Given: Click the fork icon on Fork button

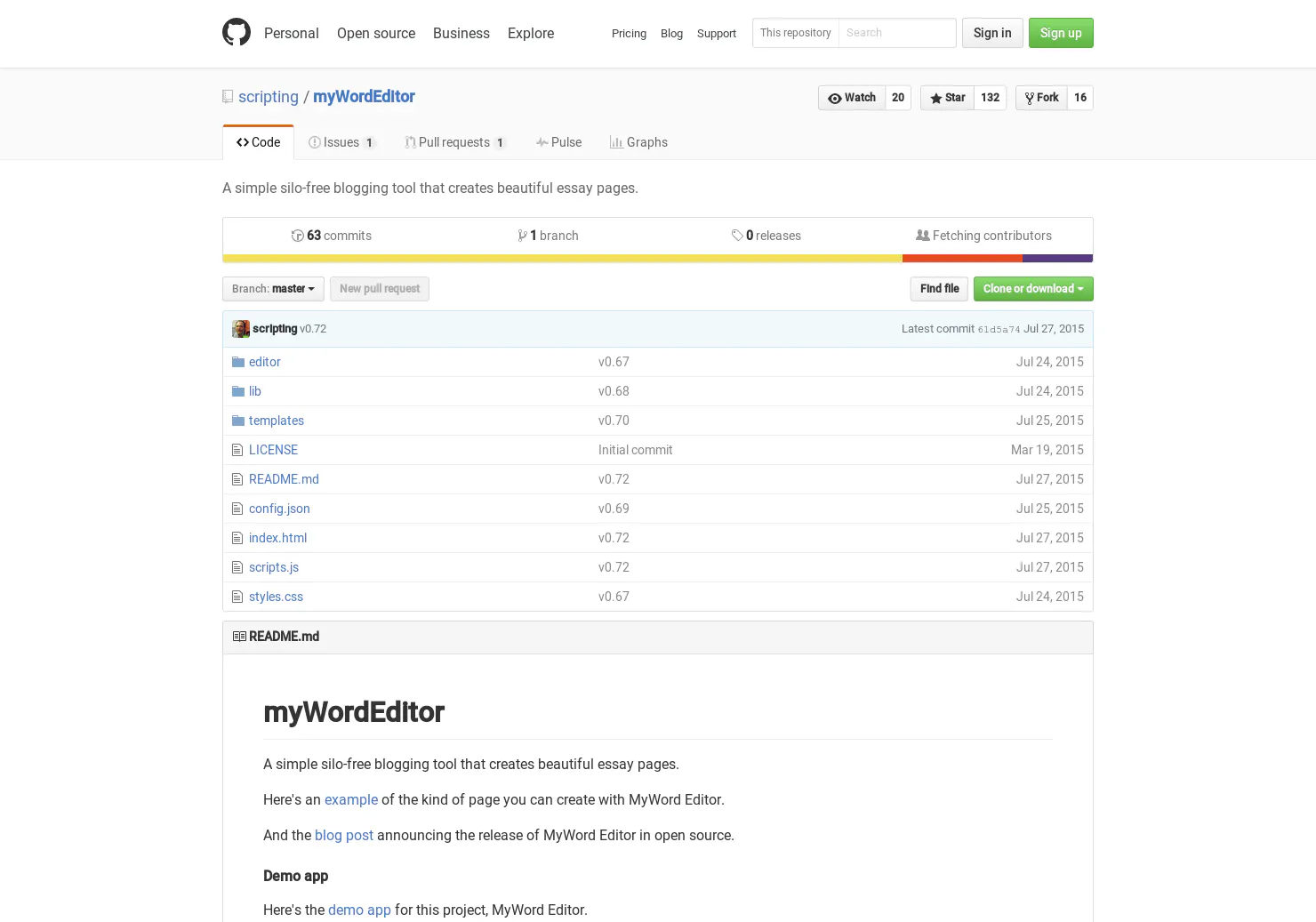Looking at the screenshot, I should [x=1030, y=98].
